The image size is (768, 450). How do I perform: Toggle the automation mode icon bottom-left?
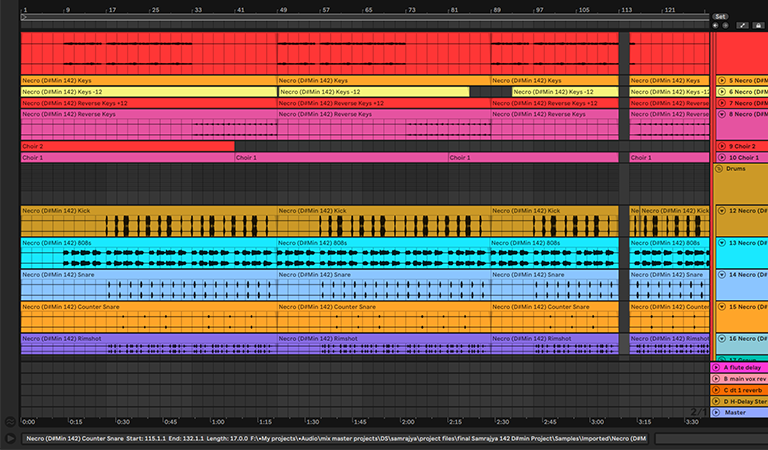tap(10, 422)
